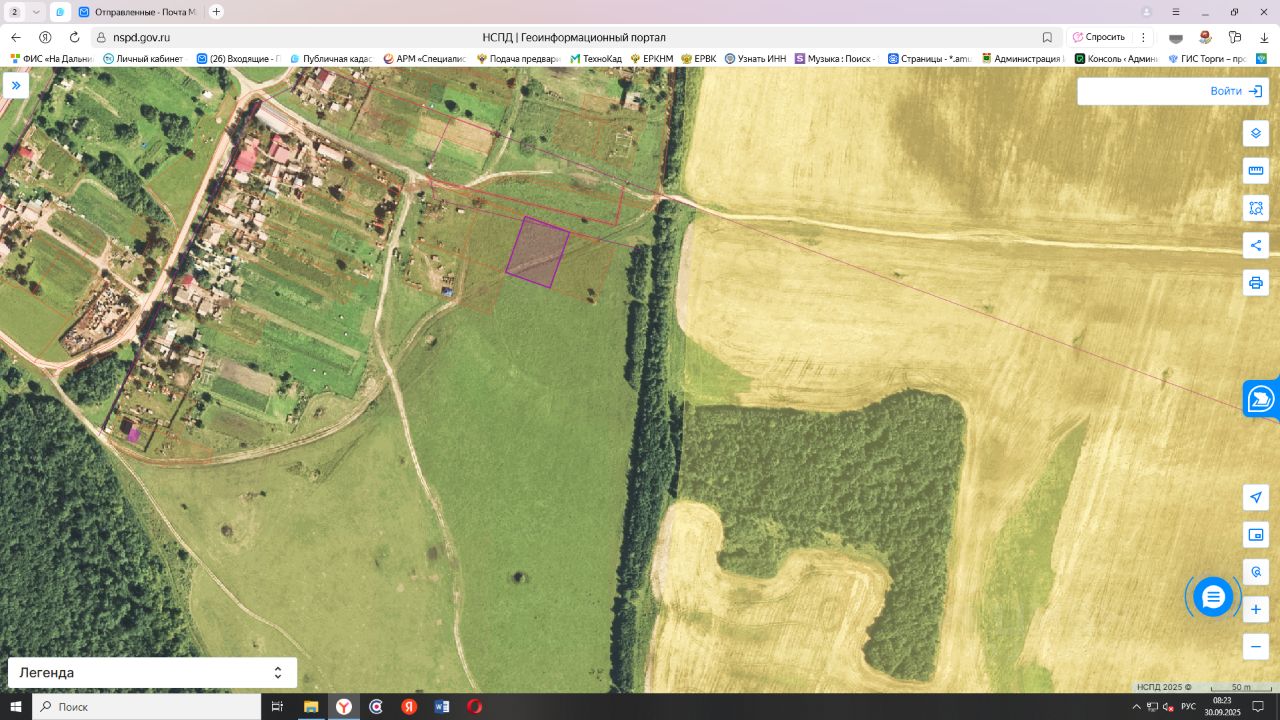Open the Windows notification center
Screen dimensions: 1280x720
(x=1258, y=707)
